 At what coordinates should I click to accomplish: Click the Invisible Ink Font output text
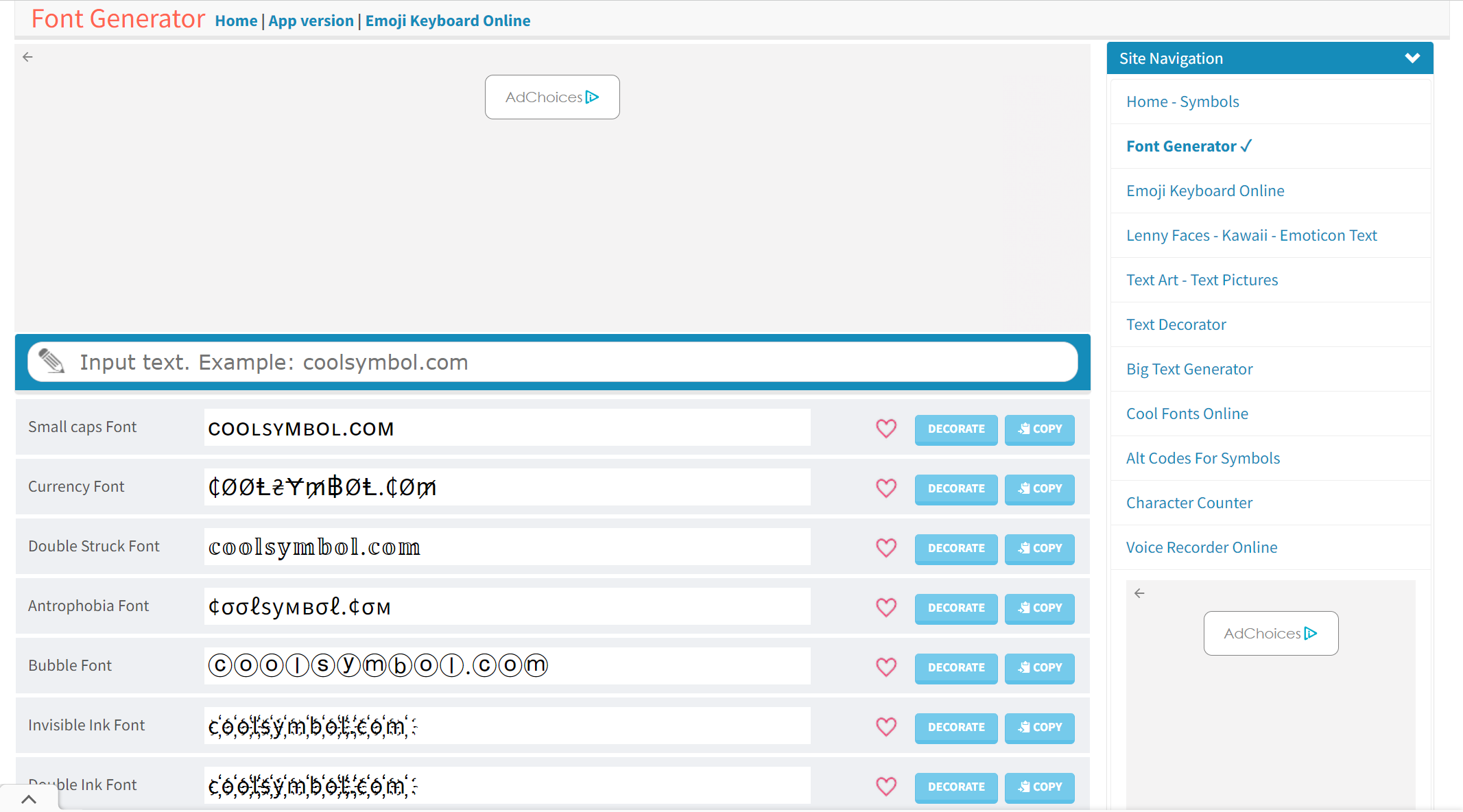(507, 726)
